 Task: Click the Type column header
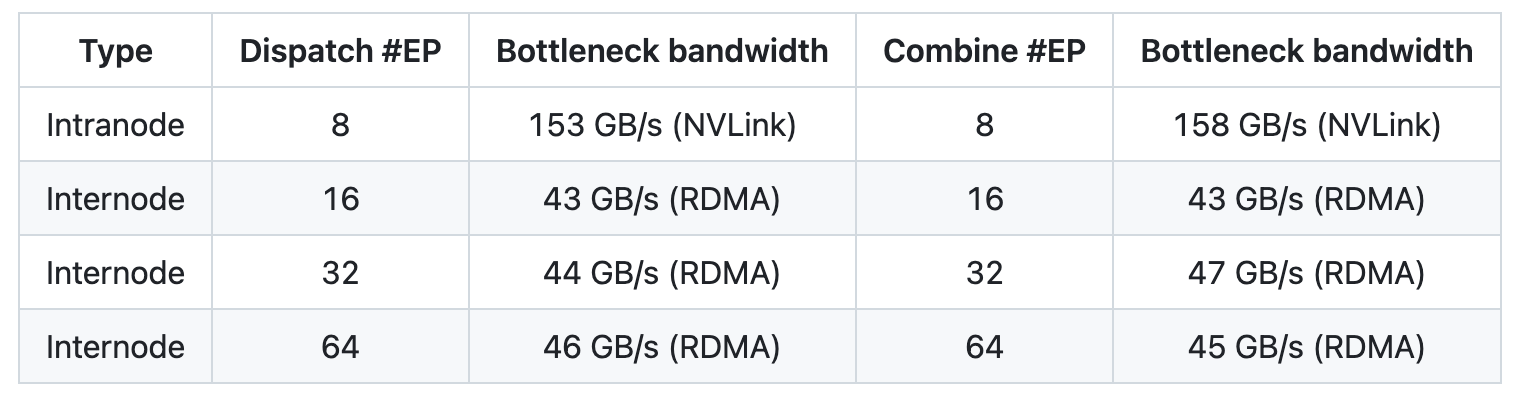[115, 51]
